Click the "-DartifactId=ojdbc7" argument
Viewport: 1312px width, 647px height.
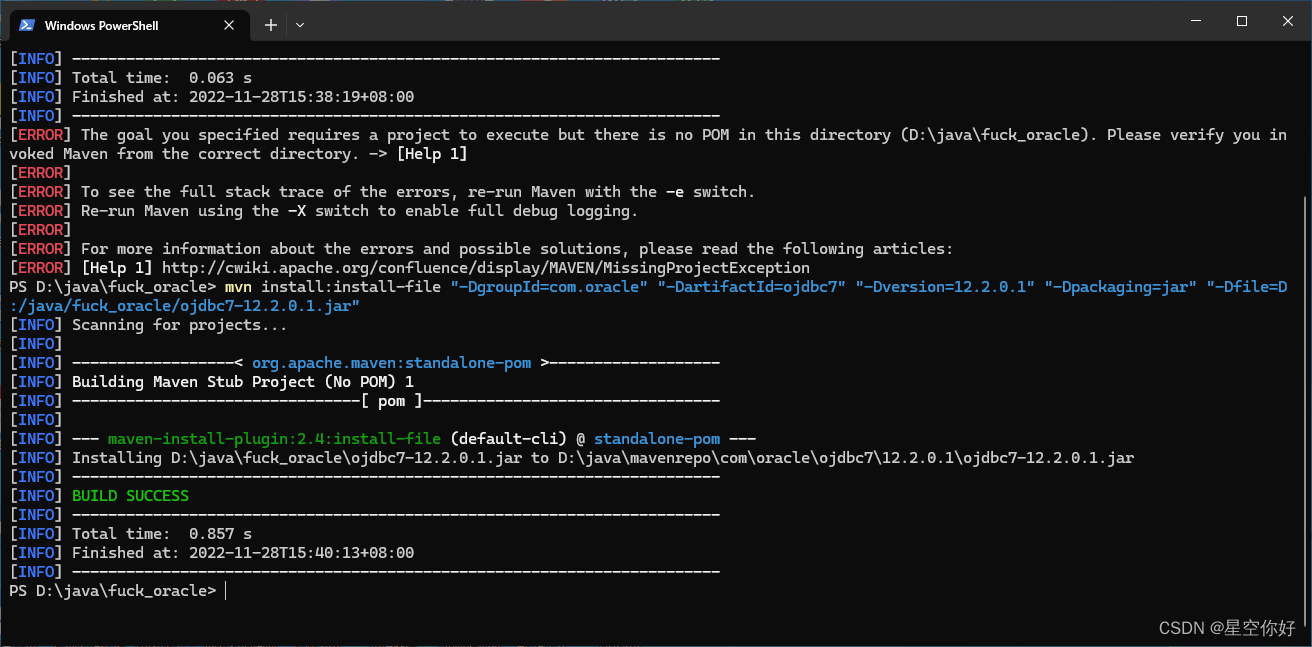751,287
